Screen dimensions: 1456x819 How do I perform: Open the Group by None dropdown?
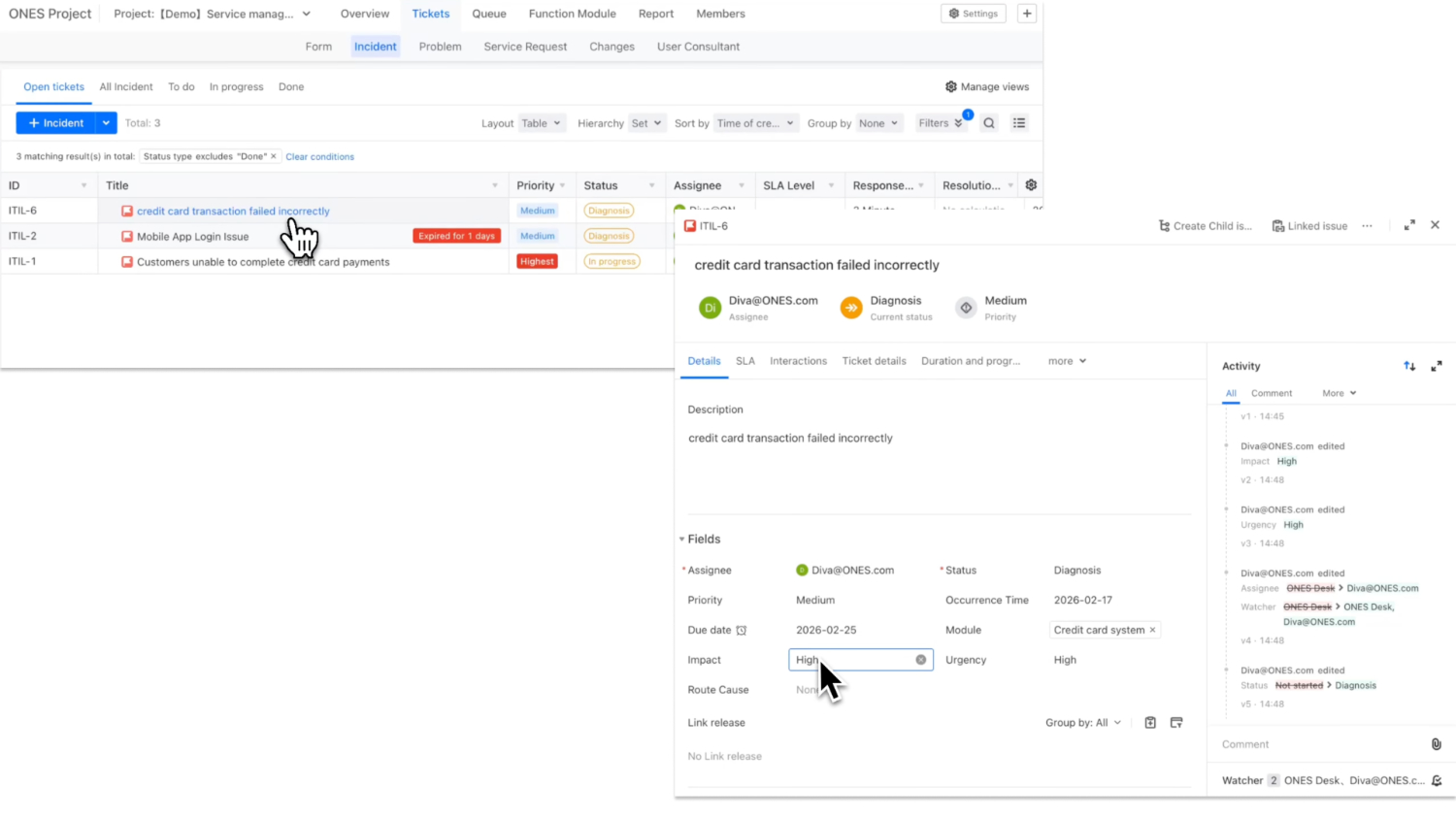pyautogui.click(x=877, y=123)
